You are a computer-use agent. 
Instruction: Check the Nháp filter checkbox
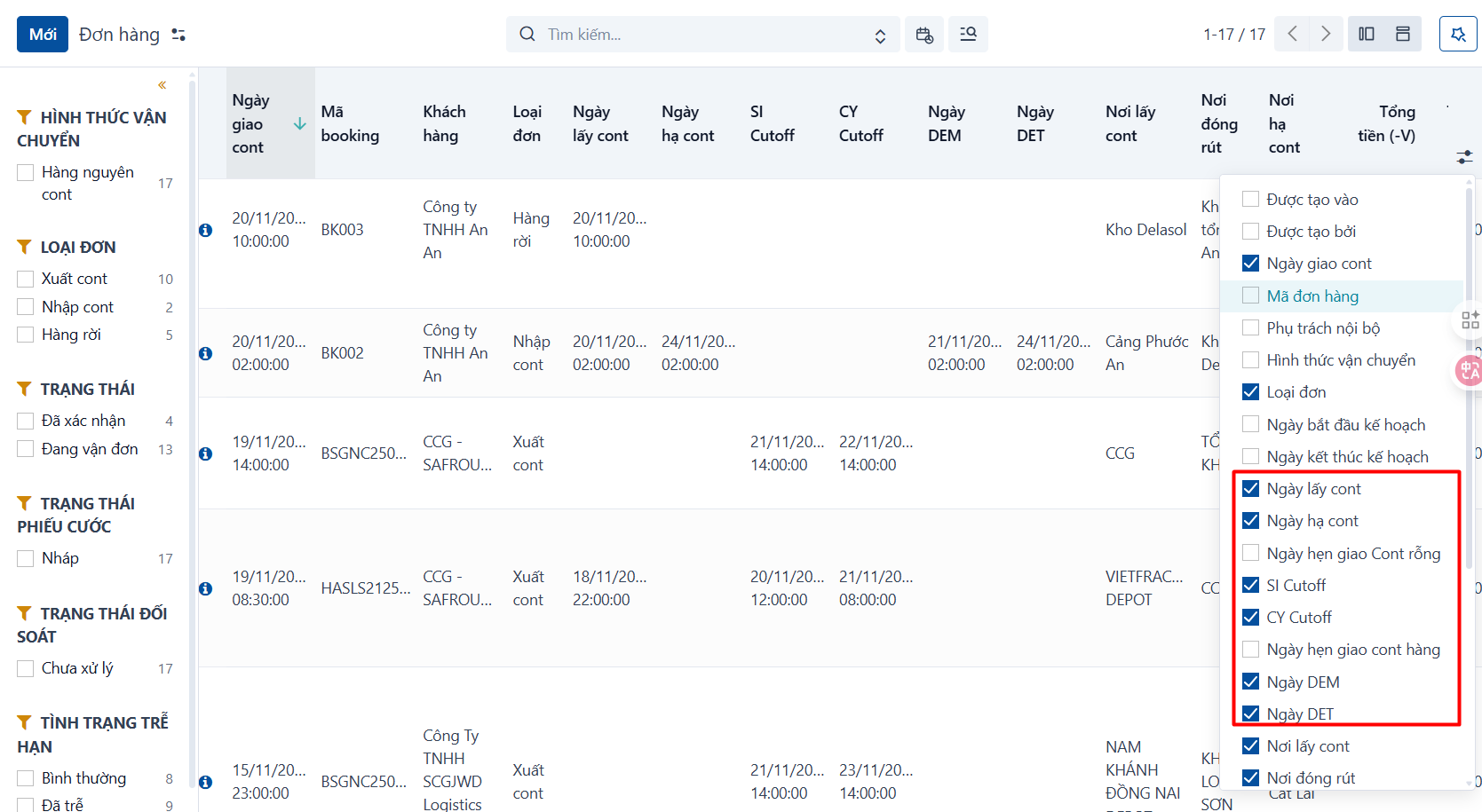point(26,558)
